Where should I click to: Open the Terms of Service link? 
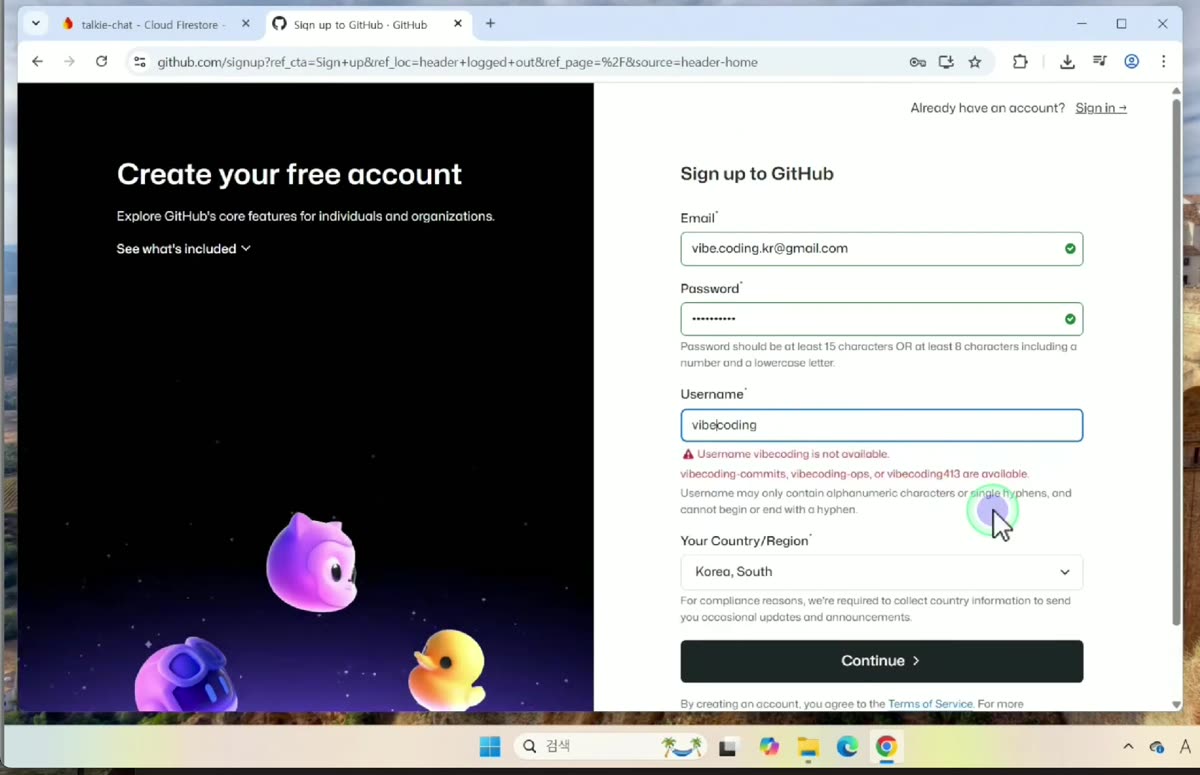(x=930, y=704)
